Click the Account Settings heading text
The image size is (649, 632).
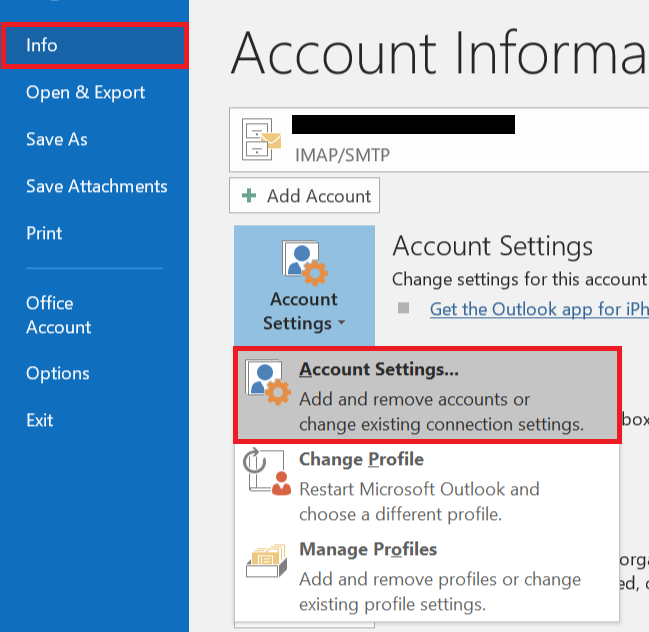[x=493, y=247]
